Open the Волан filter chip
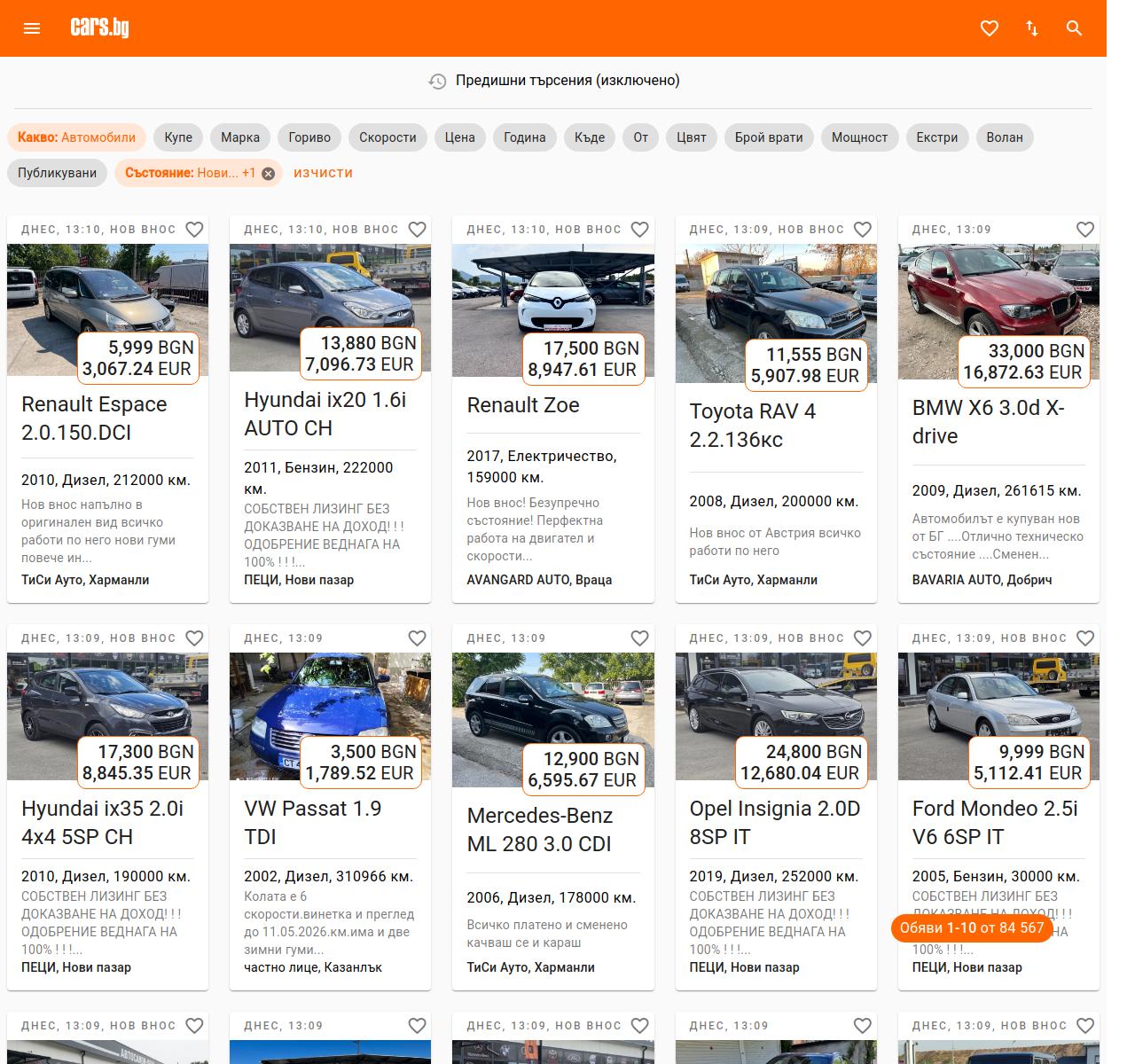Screen dimensions: 1135x1064 tap(1005, 137)
